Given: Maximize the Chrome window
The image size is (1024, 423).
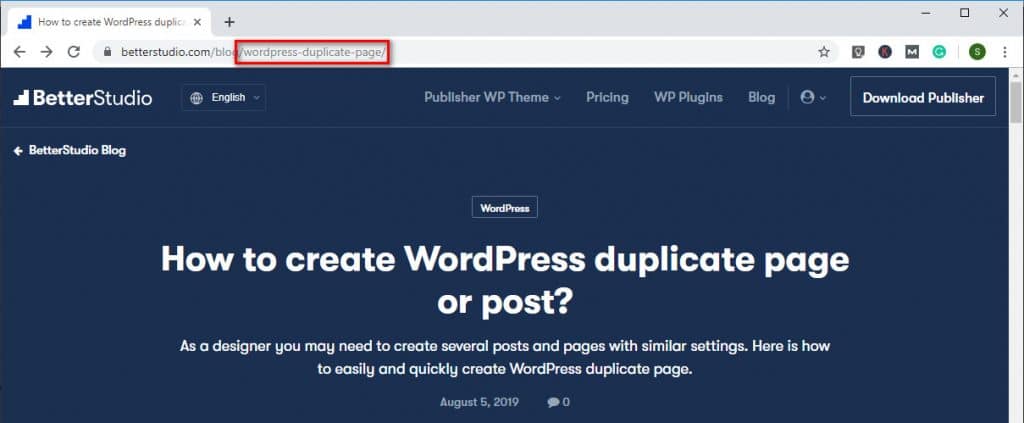Looking at the screenshot, I should 965,13.
